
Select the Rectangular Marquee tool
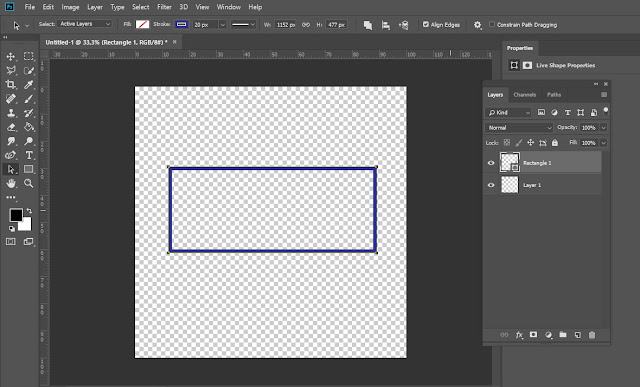(x=28, y=56)
